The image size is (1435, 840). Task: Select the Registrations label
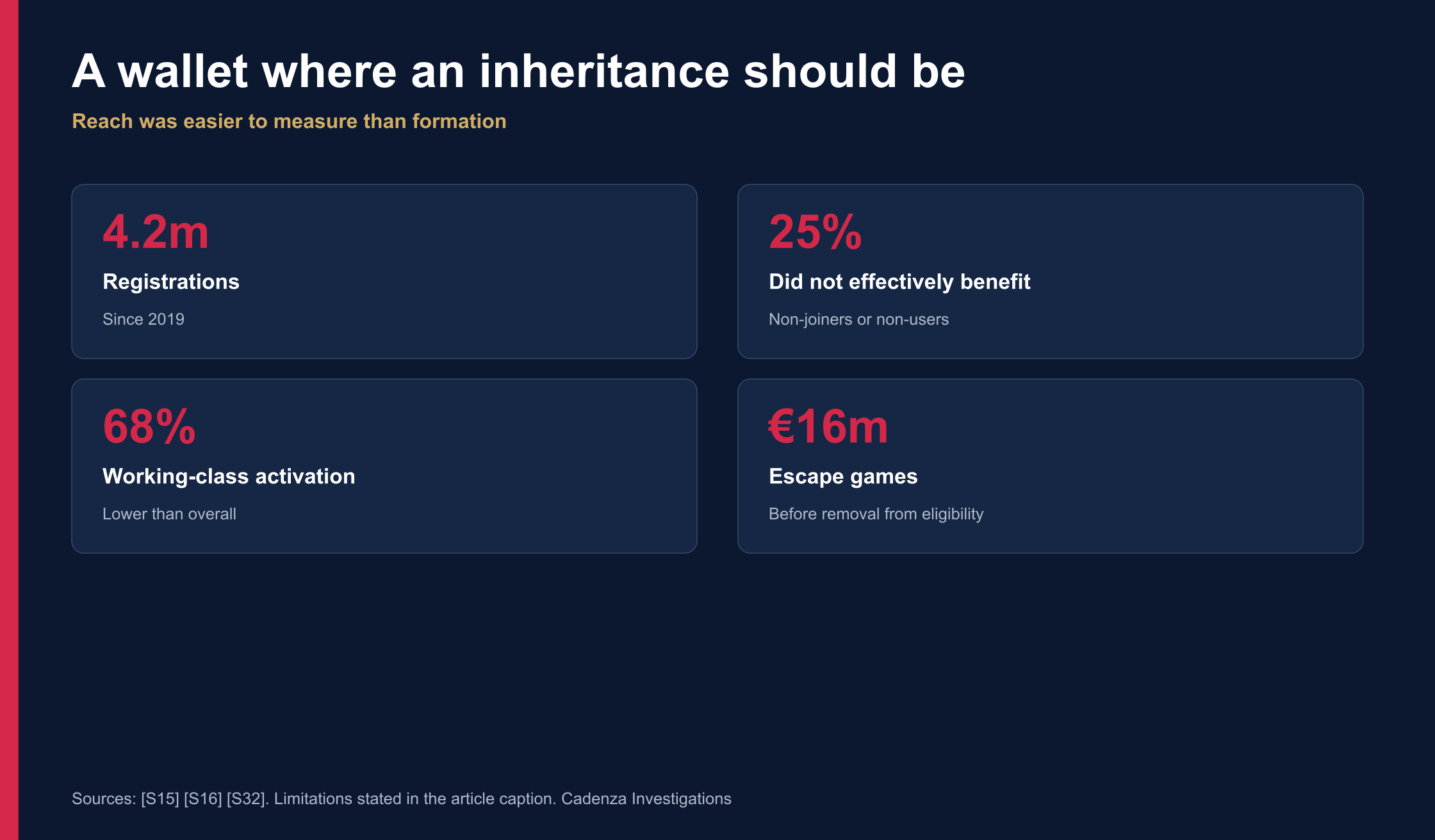click(171, 282)
